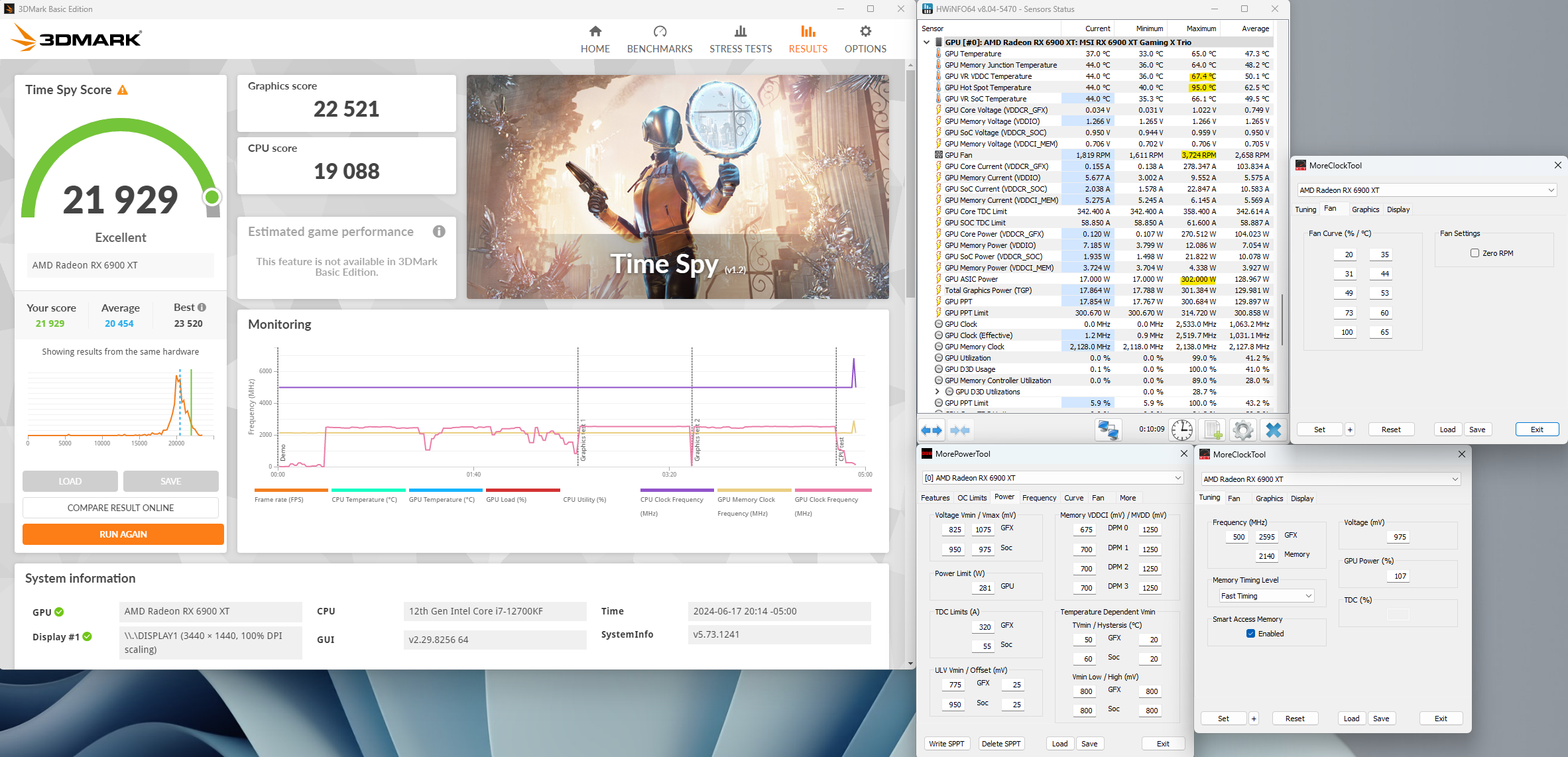
Task: Click Frame rate (FPS) legend item
Action: pyautogui.click(x=291, y=496)
